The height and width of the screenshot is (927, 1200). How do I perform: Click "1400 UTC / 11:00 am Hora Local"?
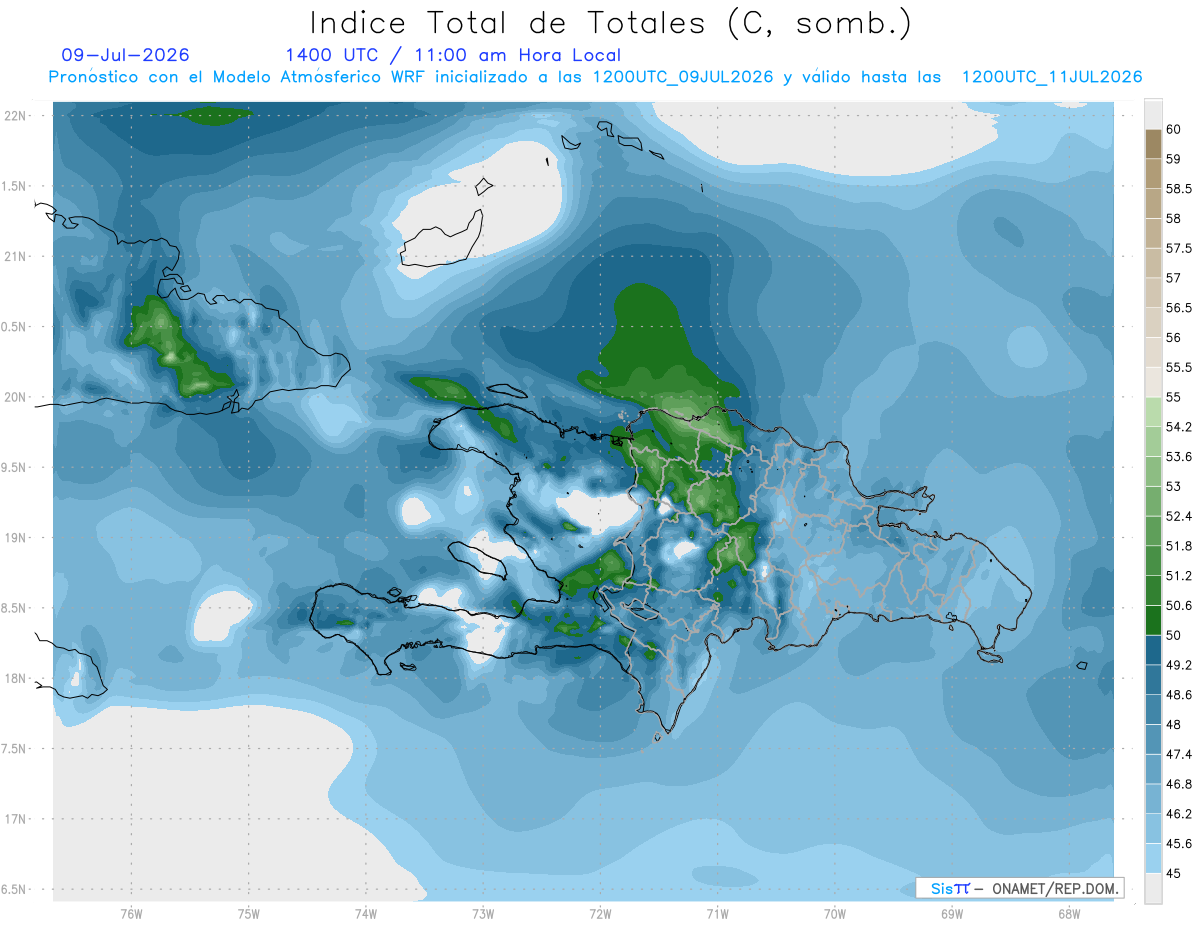(x=453, y=55)
